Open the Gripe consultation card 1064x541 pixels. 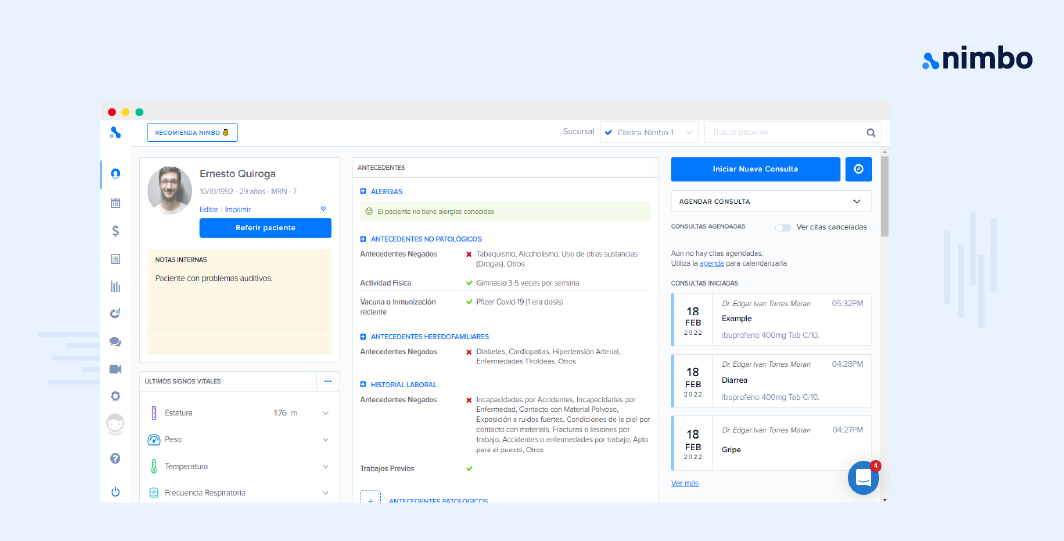[771, 443]
